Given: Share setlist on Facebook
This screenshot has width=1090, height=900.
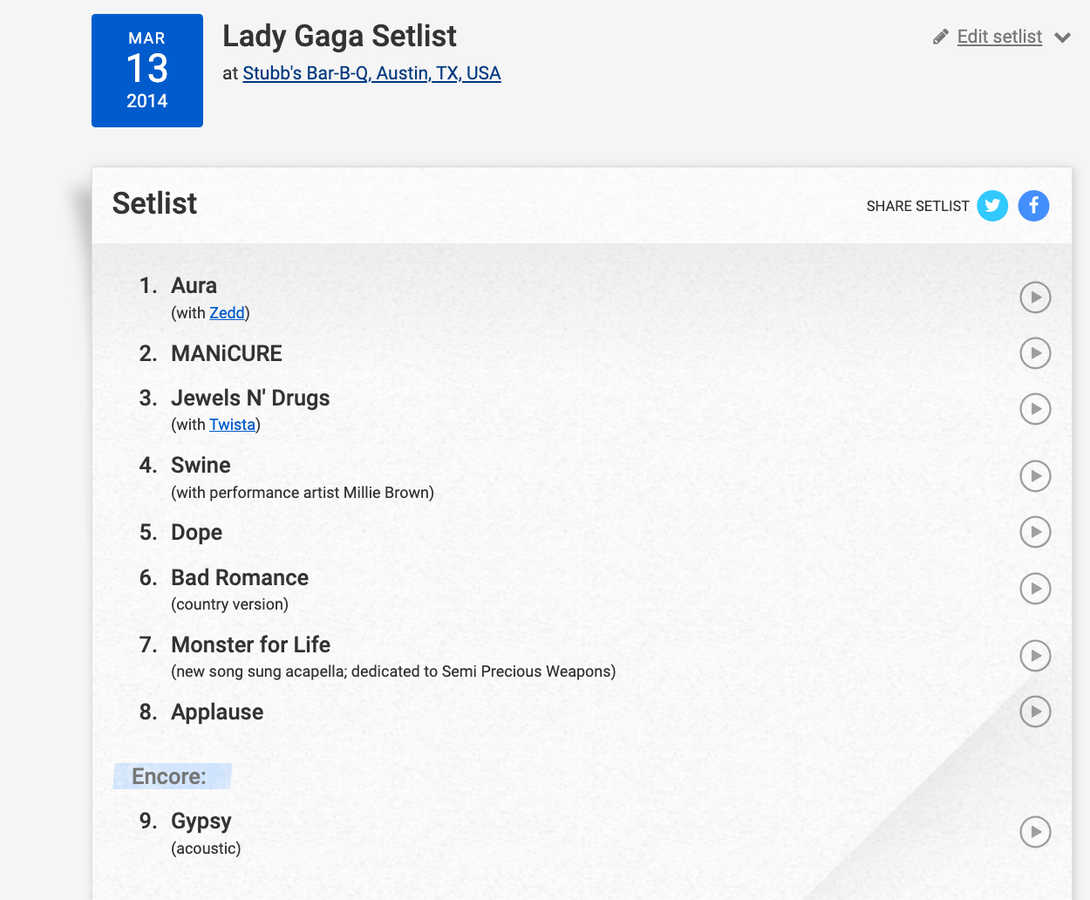Looking at the screenshot, I should [1034, 206].
